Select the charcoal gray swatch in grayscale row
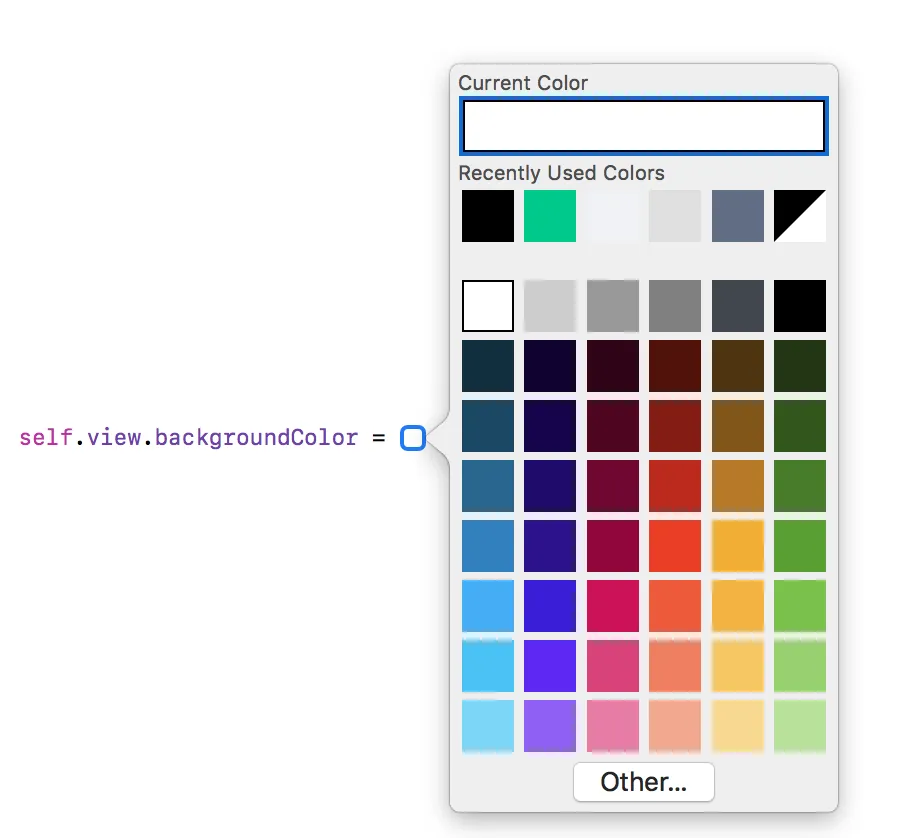Screen dimensions: 920x838 [738, 306]
